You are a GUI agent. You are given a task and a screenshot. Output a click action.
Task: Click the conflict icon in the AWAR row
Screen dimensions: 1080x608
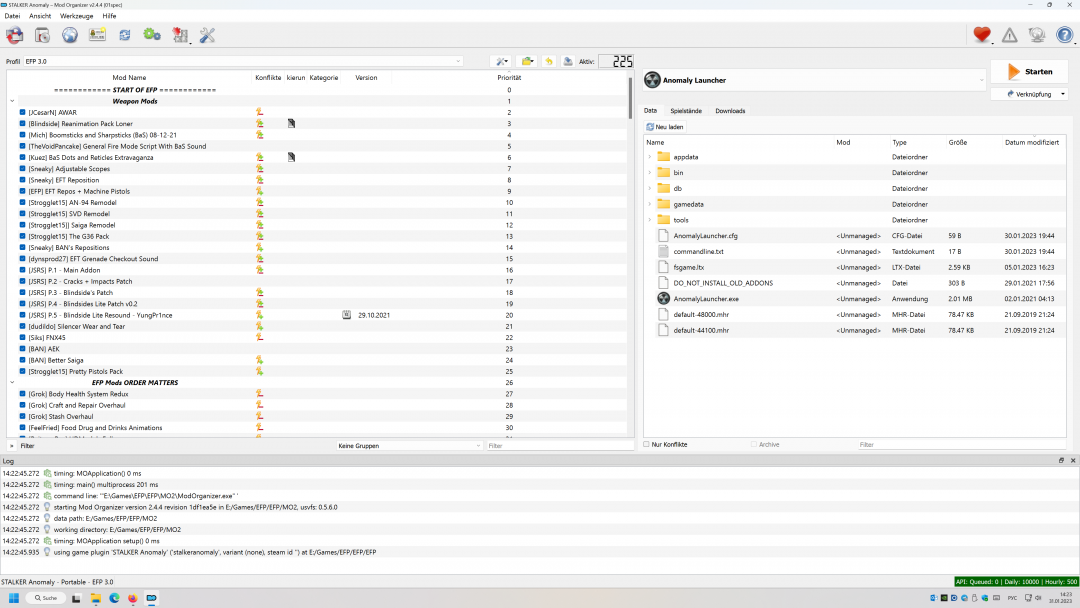point(260,112)
